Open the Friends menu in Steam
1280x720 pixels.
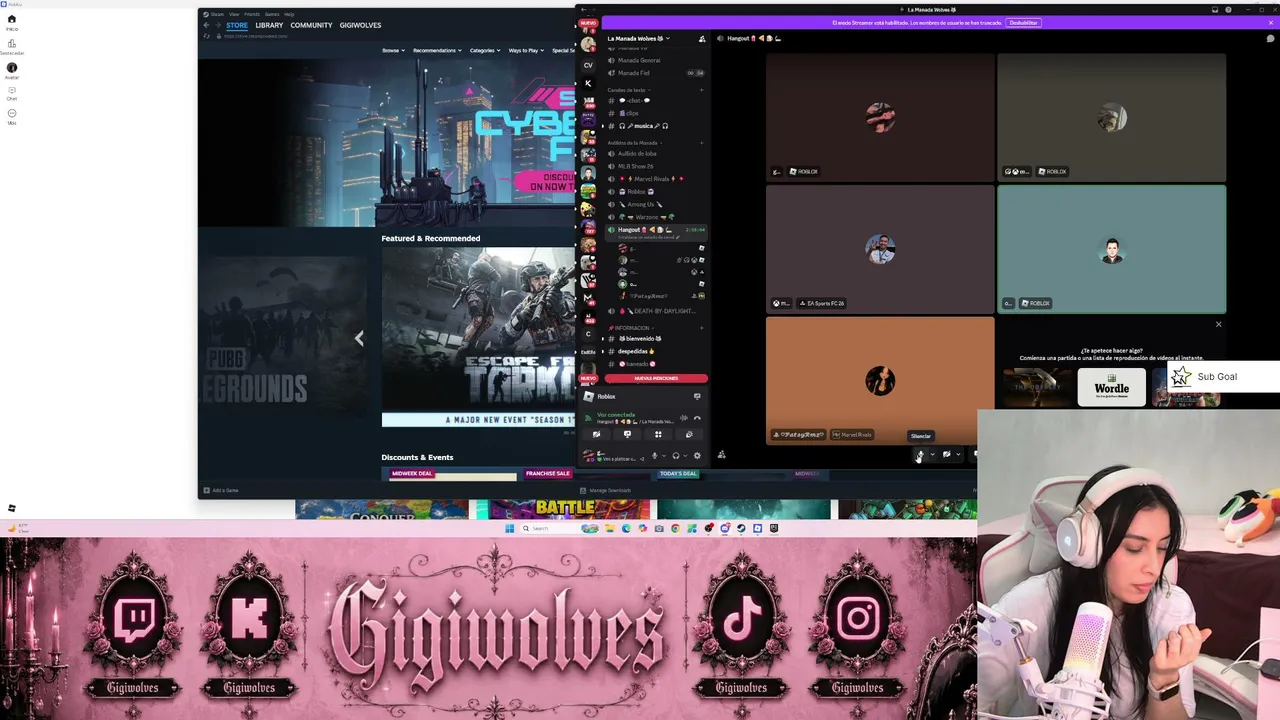pyautogui.click(x=252, y=14)
